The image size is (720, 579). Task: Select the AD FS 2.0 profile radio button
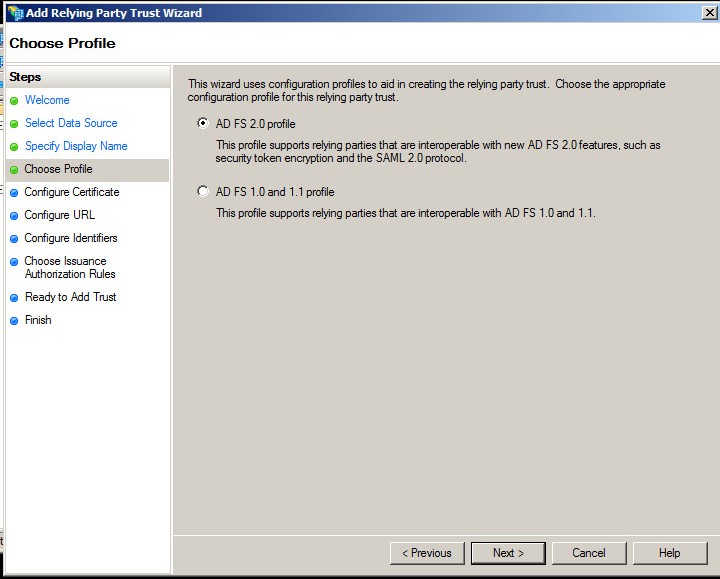(x=202, y=123)
